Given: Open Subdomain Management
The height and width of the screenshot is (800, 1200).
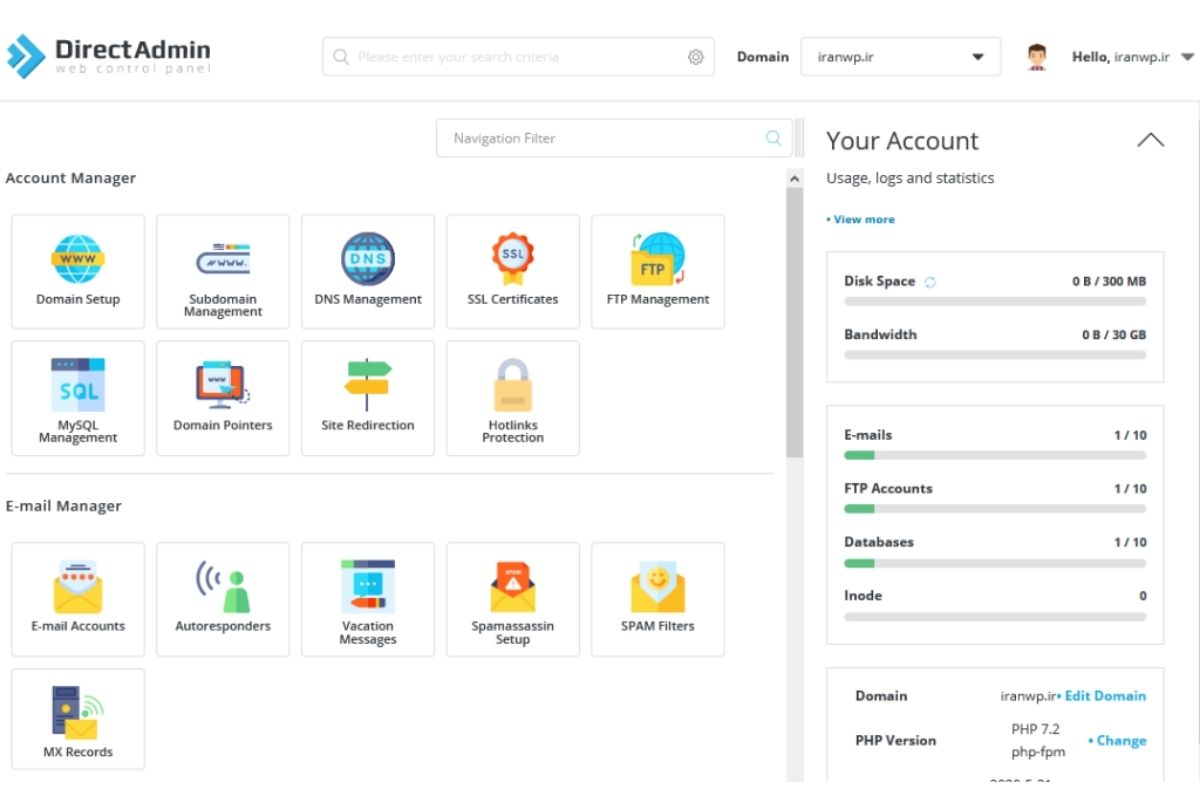Looking at the screenshot, I should [x=223, y=271].
